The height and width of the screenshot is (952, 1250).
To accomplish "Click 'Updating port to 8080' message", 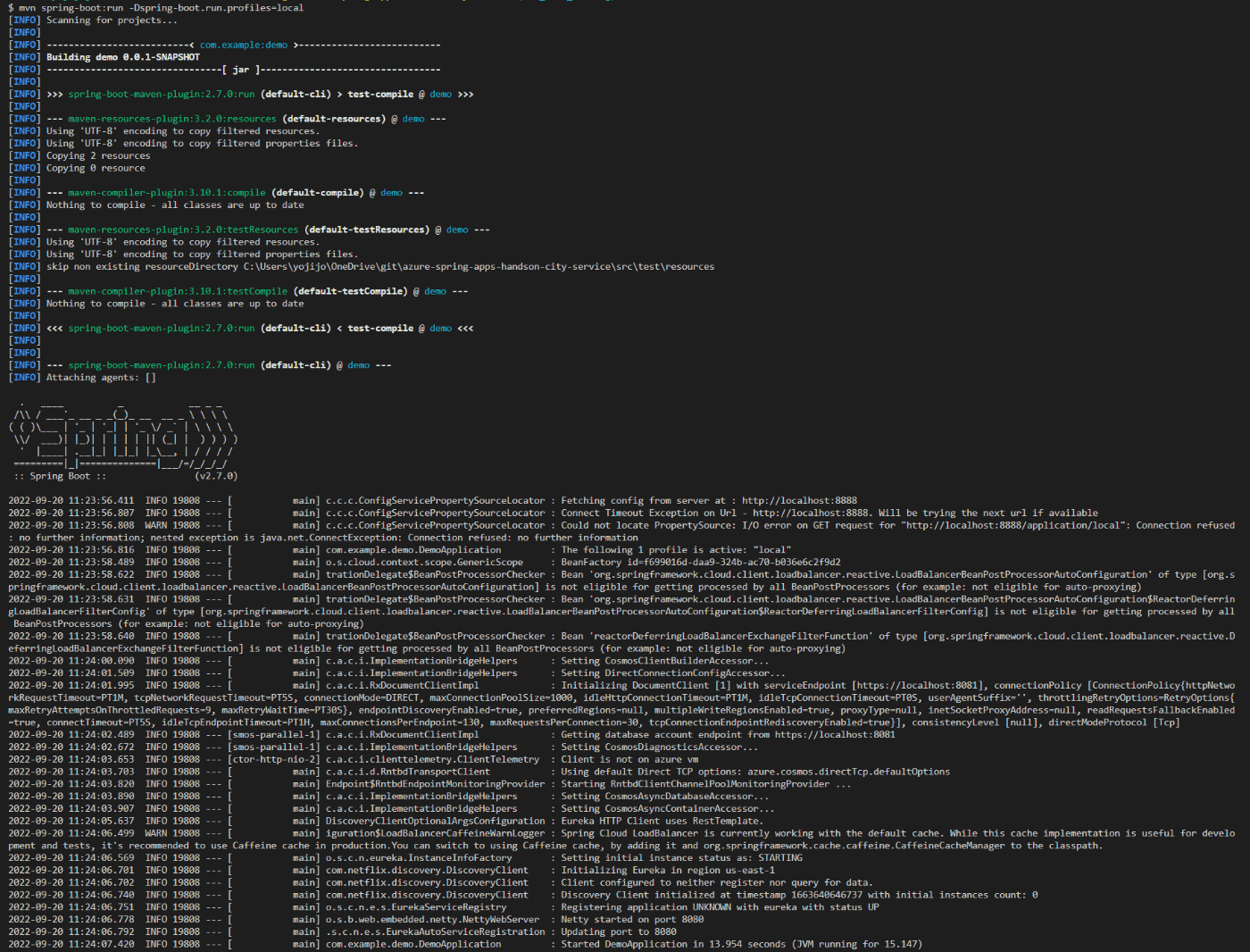I will click(x=619, y=932).
